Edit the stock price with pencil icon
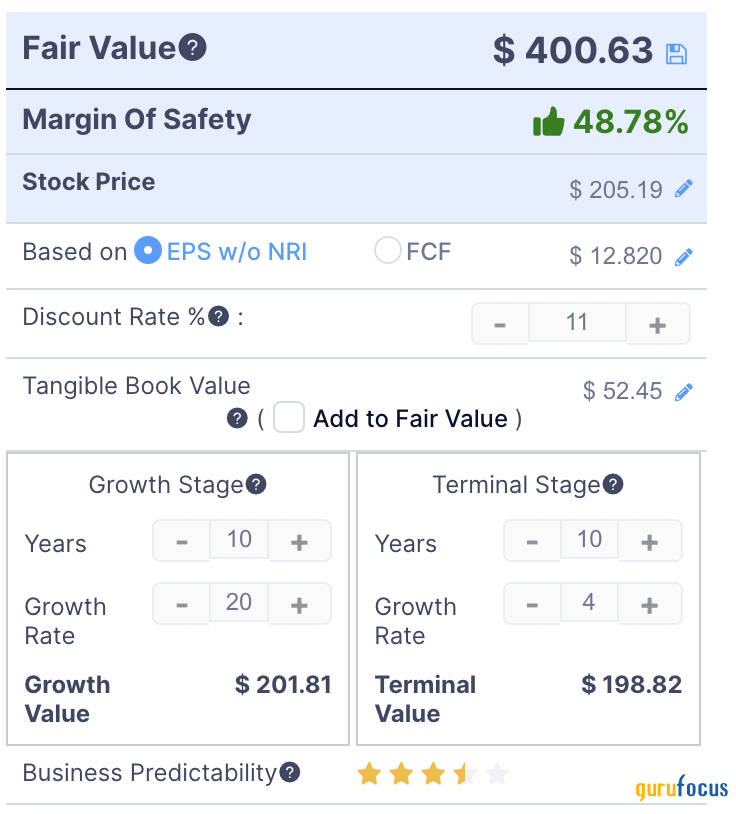 point(684,188)
